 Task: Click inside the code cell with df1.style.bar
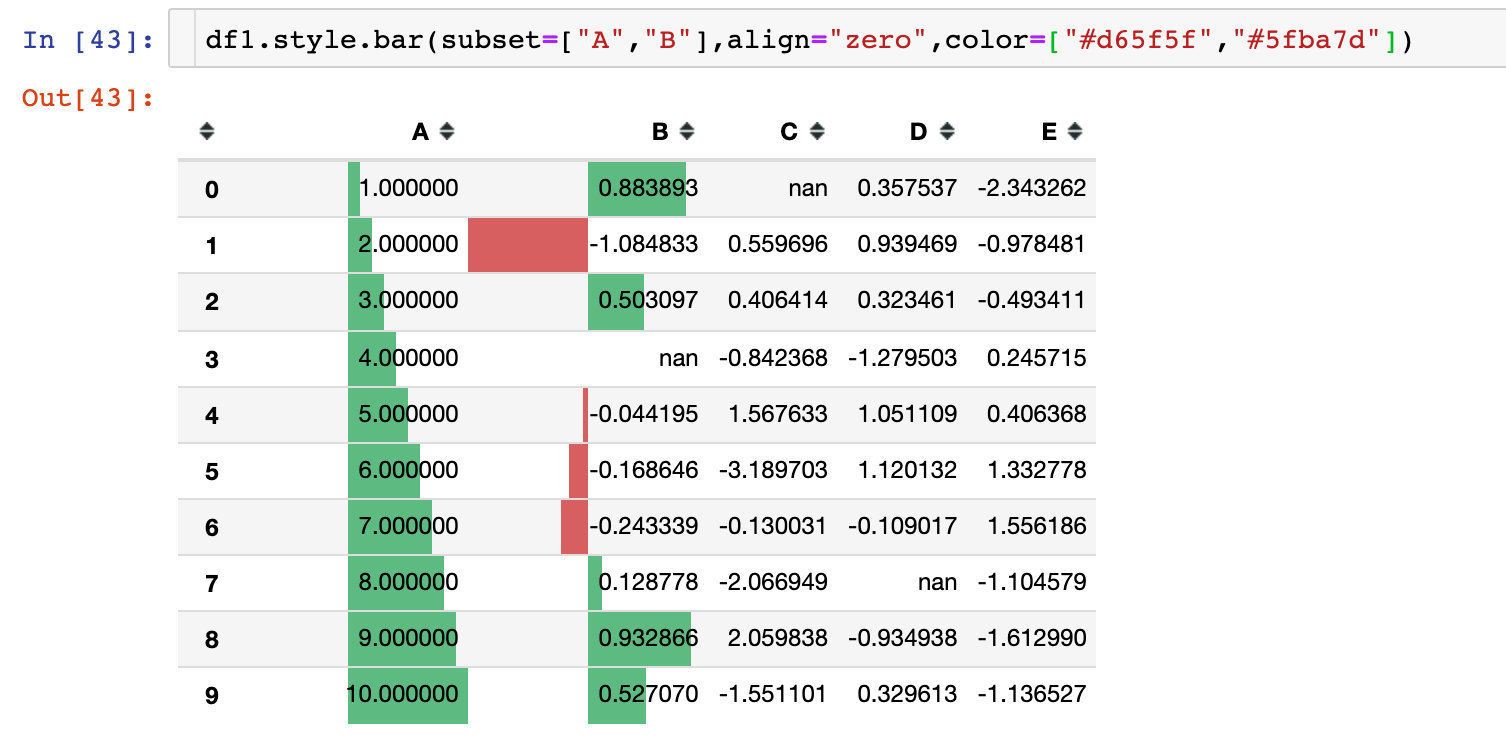click(837, 40)
